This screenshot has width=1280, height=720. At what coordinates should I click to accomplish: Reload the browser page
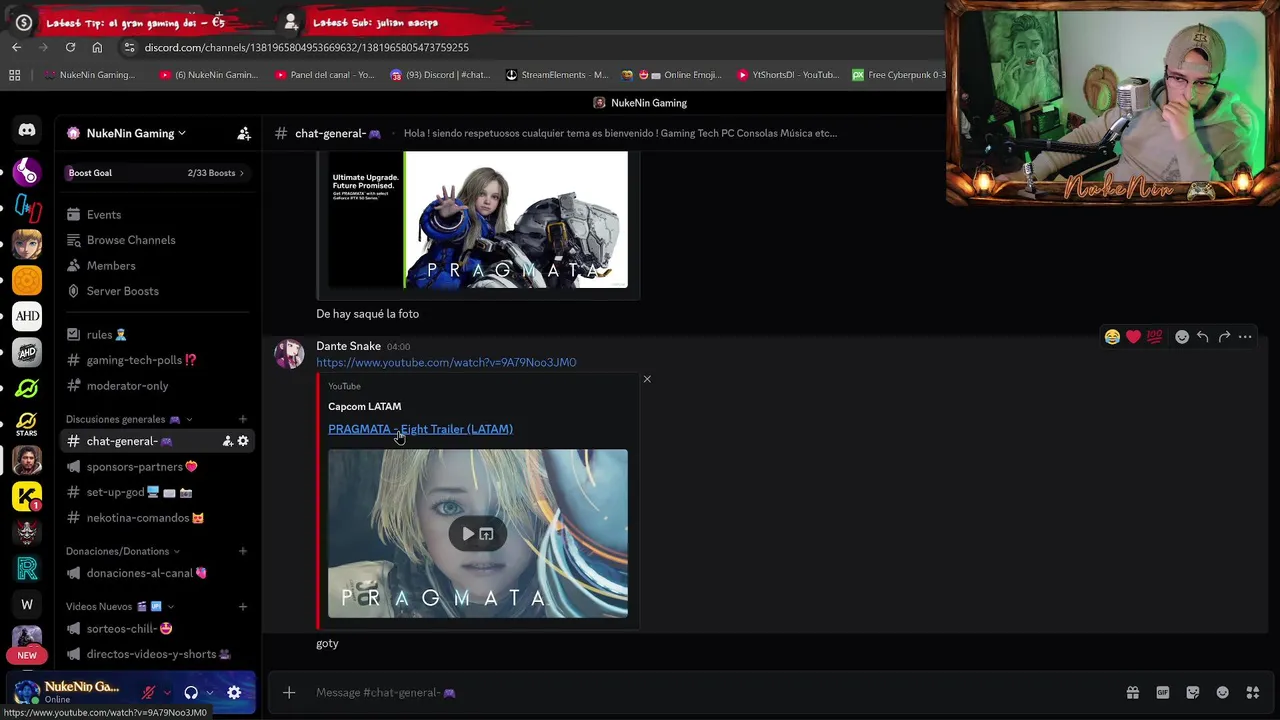(x=70, y=47)
